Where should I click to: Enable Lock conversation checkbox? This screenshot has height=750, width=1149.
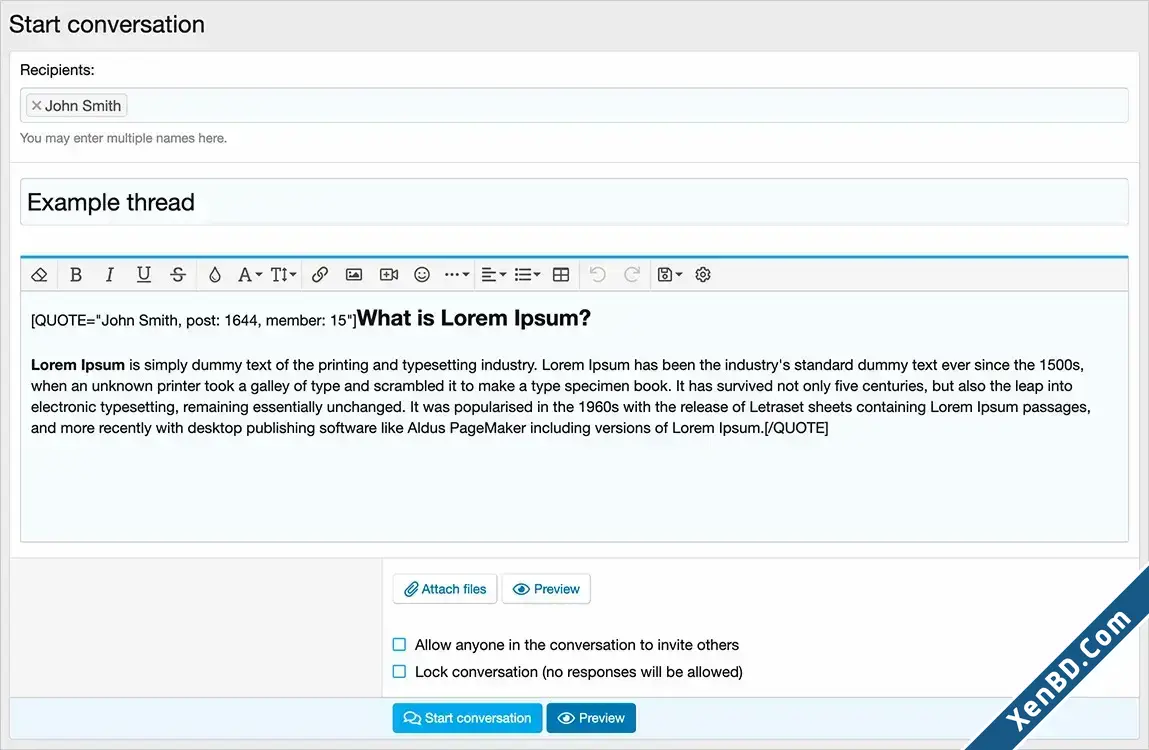(x=399, y=672)
